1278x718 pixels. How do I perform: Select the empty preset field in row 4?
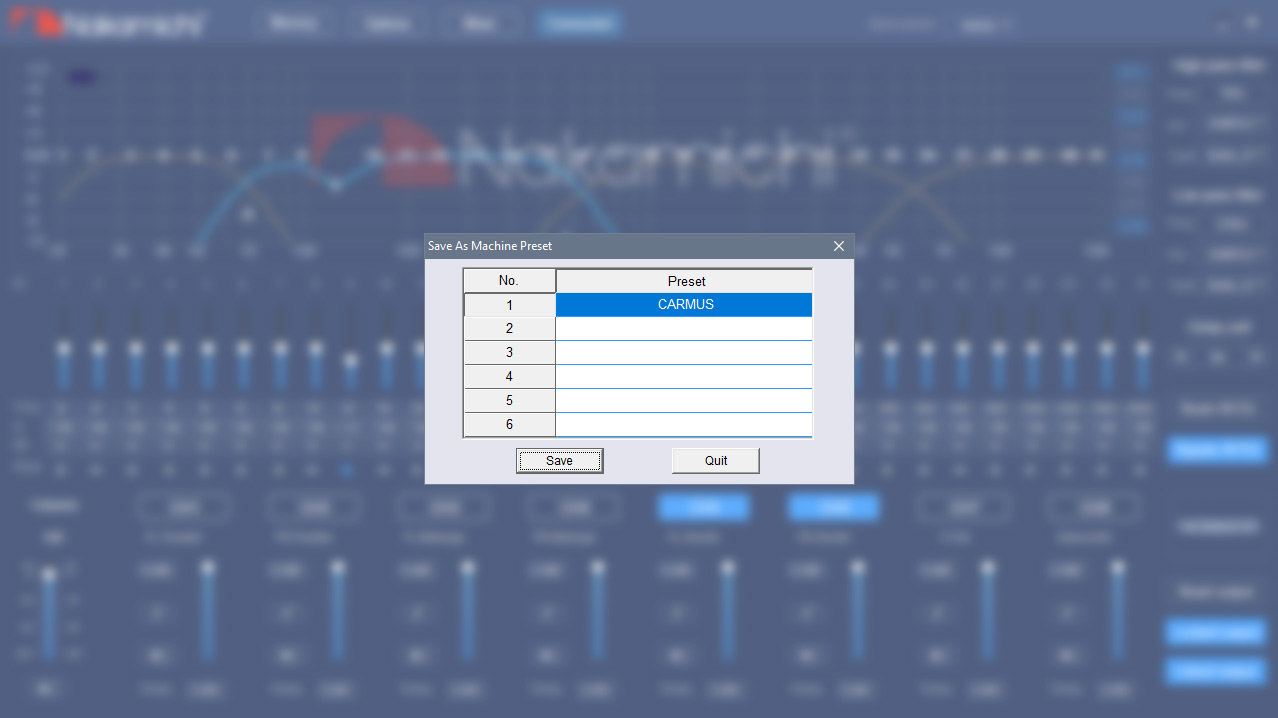pyautogui.click(x=684, y=377)
